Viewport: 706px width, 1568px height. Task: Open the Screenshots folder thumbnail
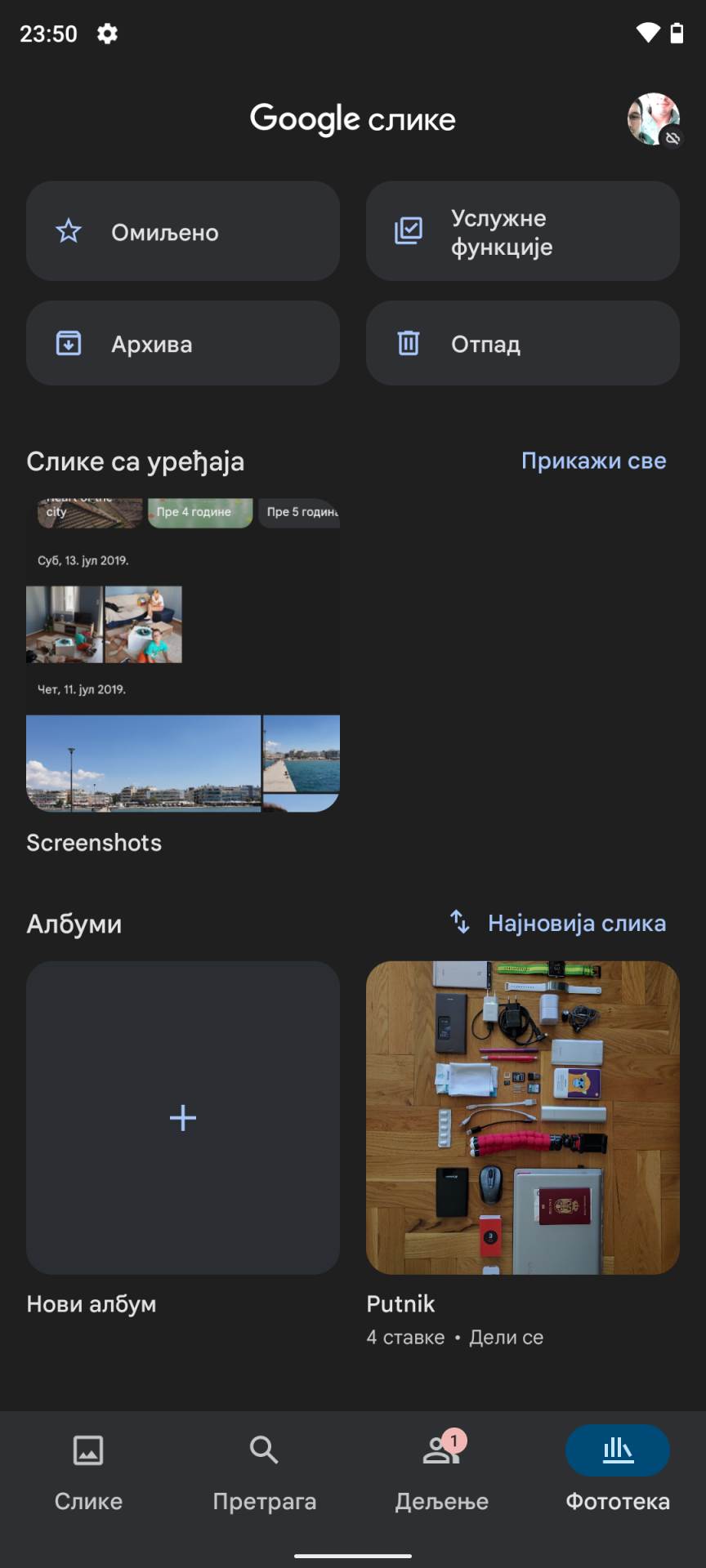pos(183,655)
